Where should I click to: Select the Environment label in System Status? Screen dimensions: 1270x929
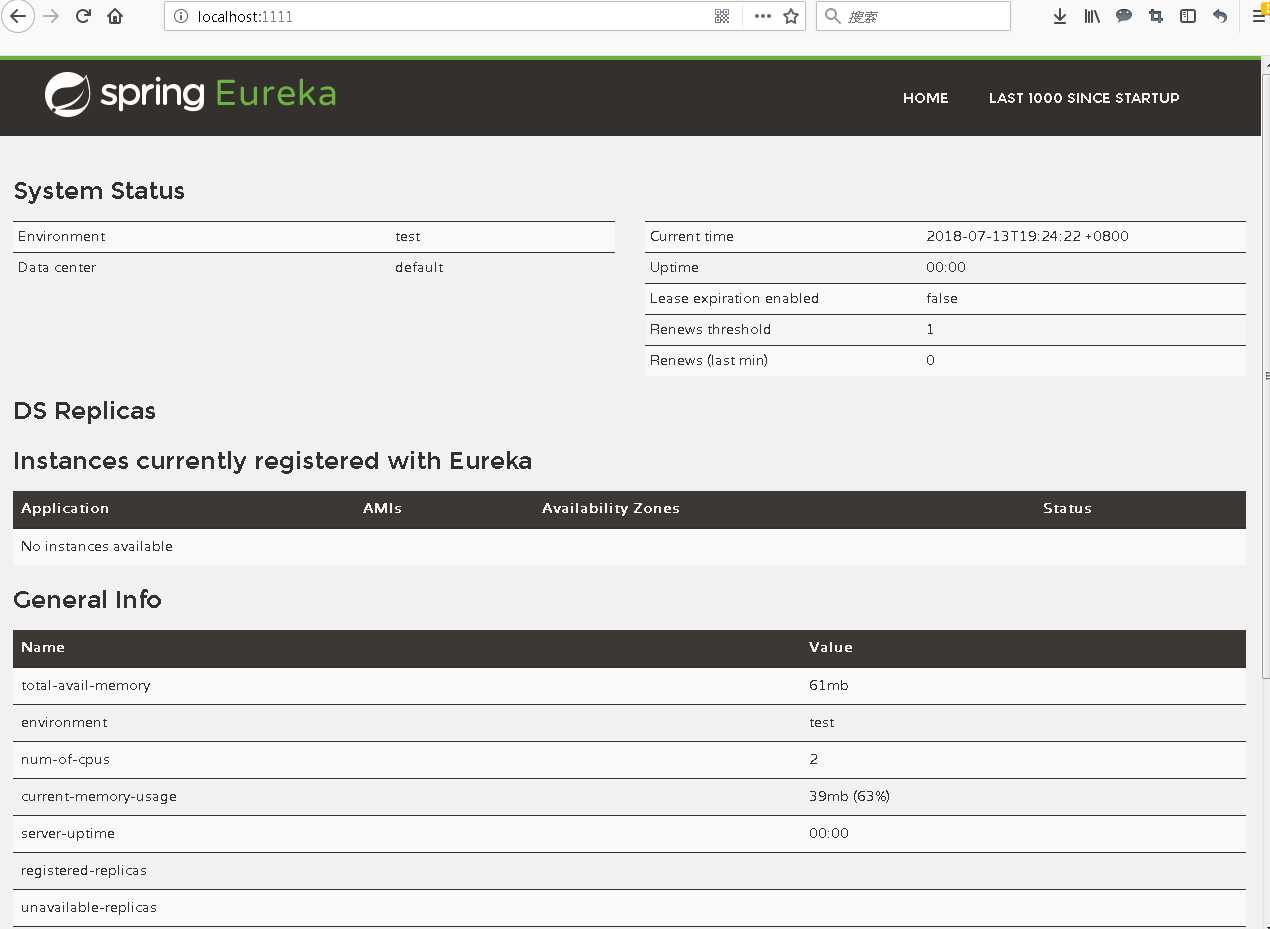pos(61,237)
